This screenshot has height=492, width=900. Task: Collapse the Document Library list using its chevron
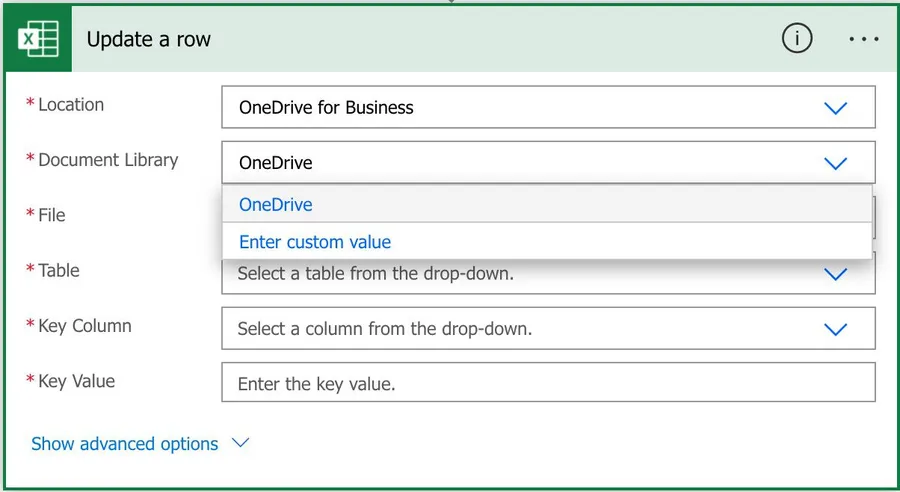[x=835, y=163]
